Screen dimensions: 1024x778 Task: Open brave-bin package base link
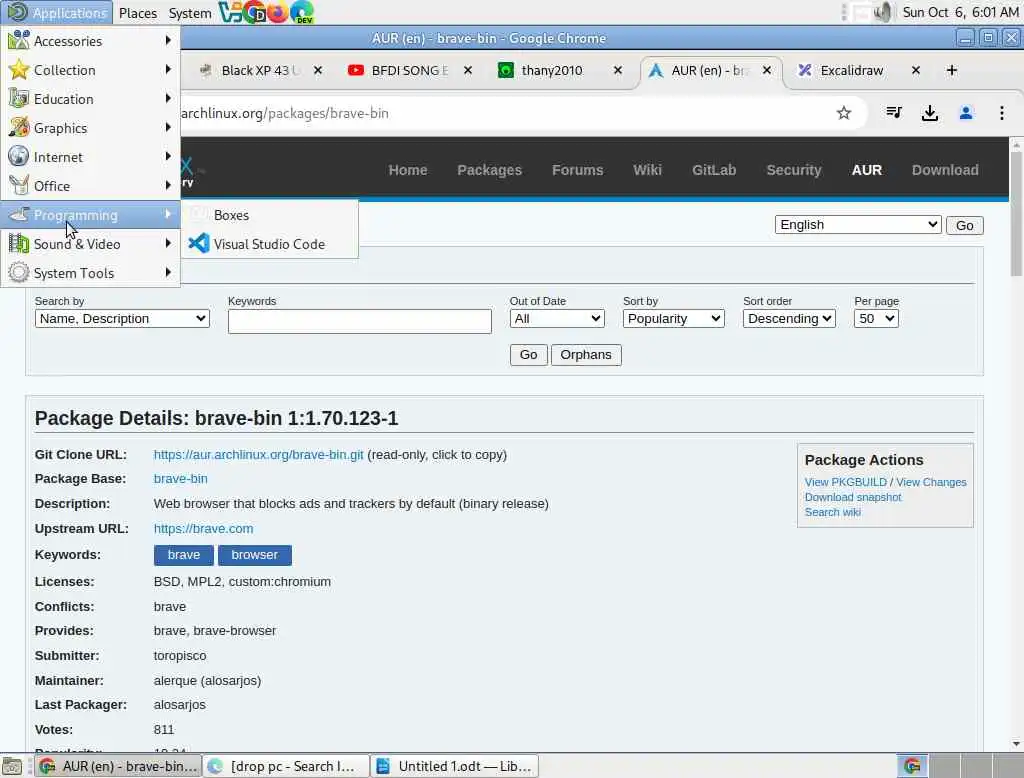click(x=180, y=479)
